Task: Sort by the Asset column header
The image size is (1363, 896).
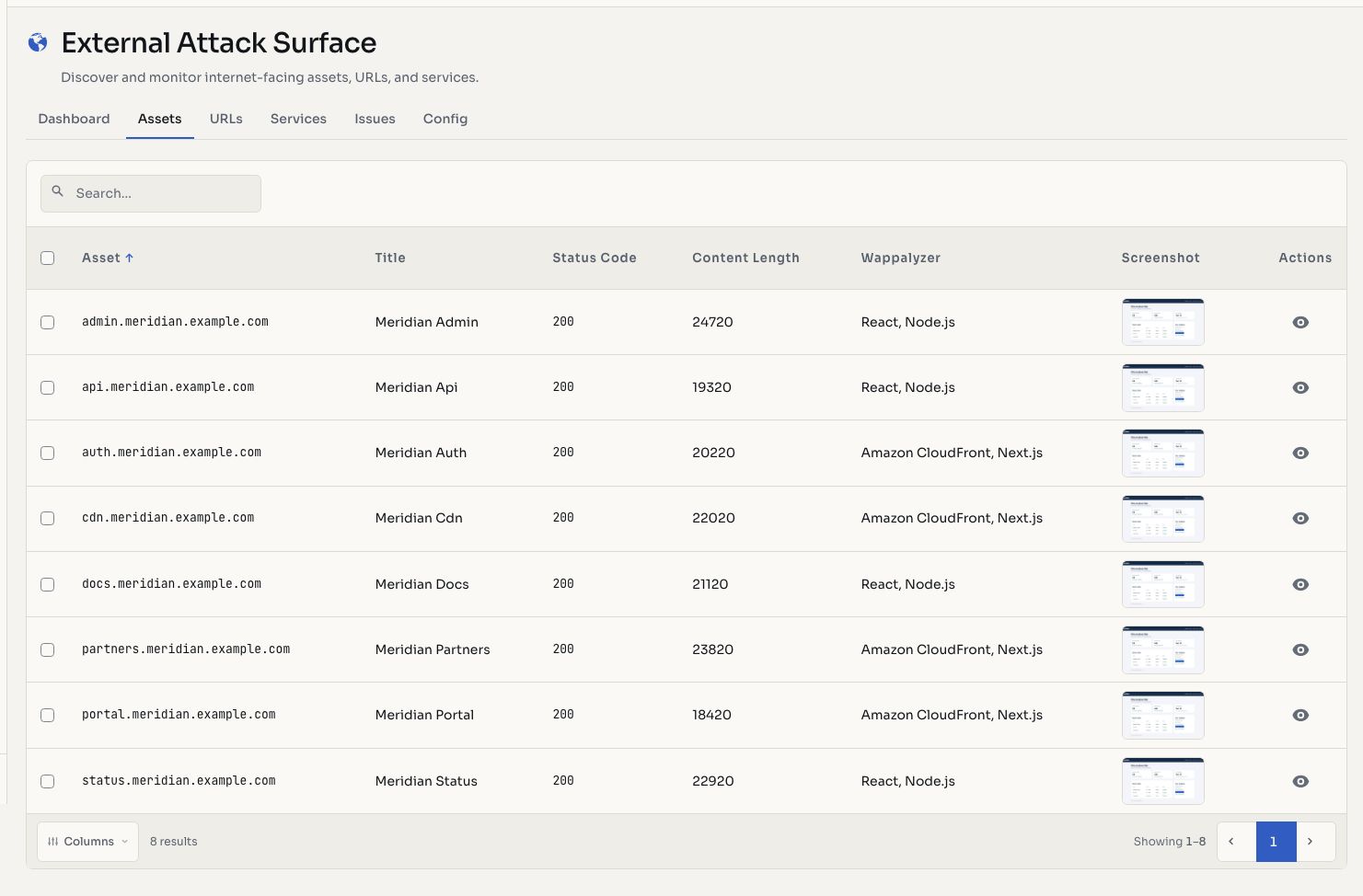Action: pos(108,258)
